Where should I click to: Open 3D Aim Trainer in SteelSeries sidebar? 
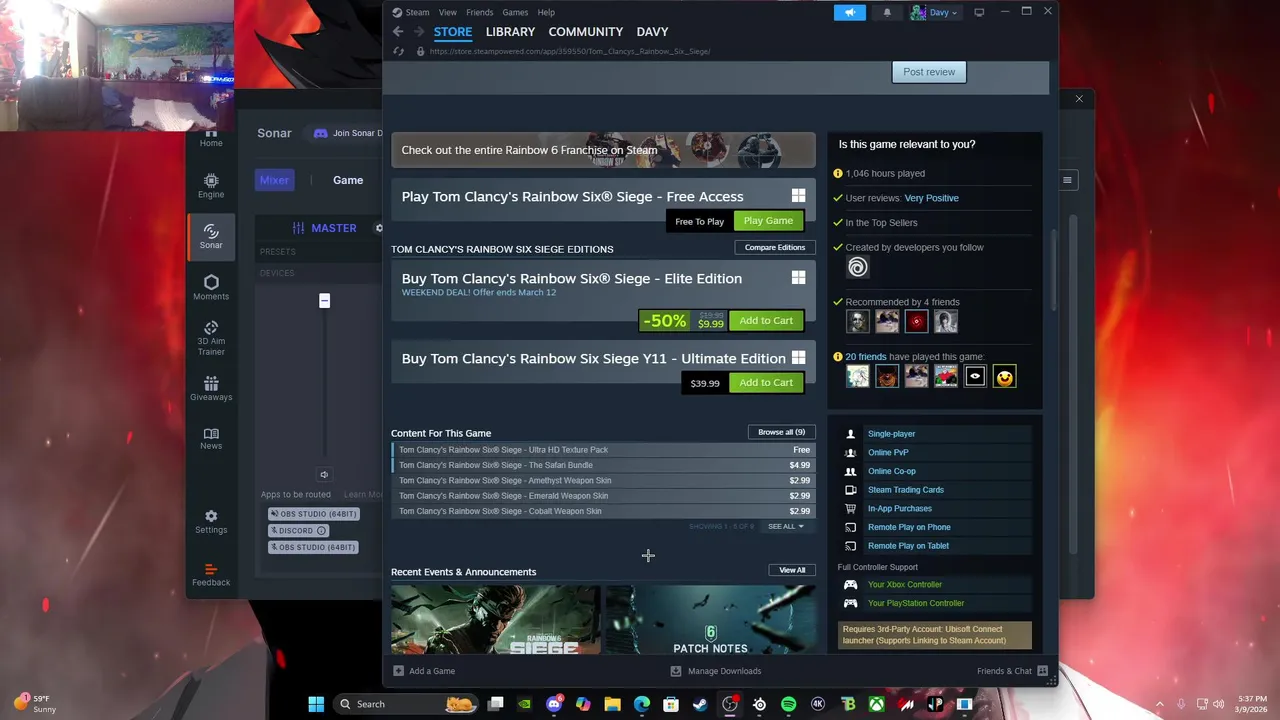pos(211,339)
